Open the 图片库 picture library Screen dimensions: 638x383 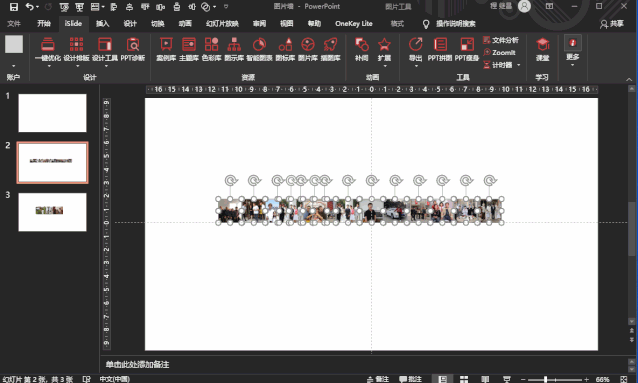point(308,49)
